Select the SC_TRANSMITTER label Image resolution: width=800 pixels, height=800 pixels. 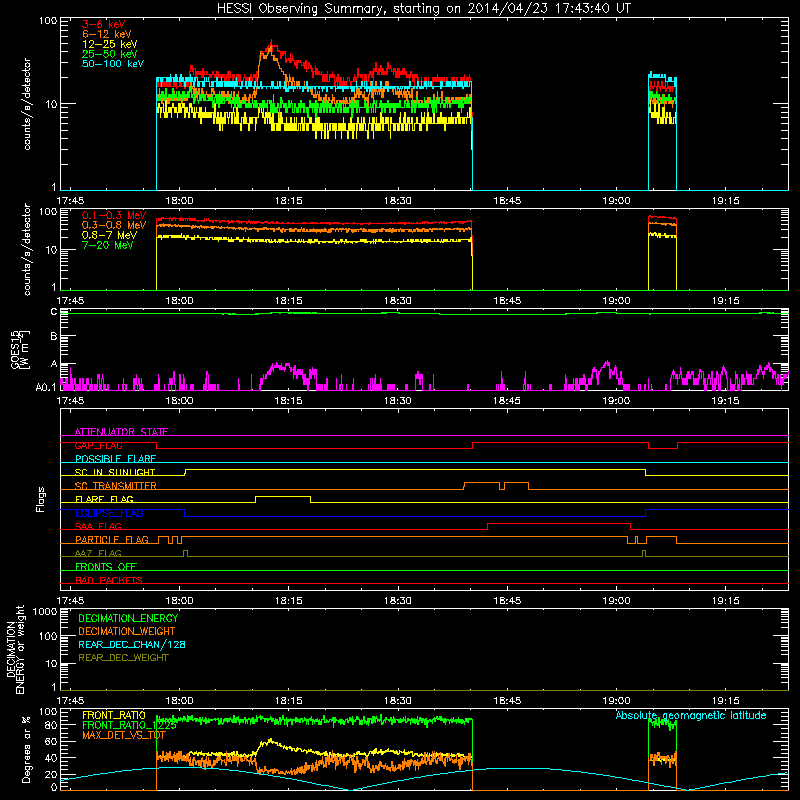[x=116, y=486]
